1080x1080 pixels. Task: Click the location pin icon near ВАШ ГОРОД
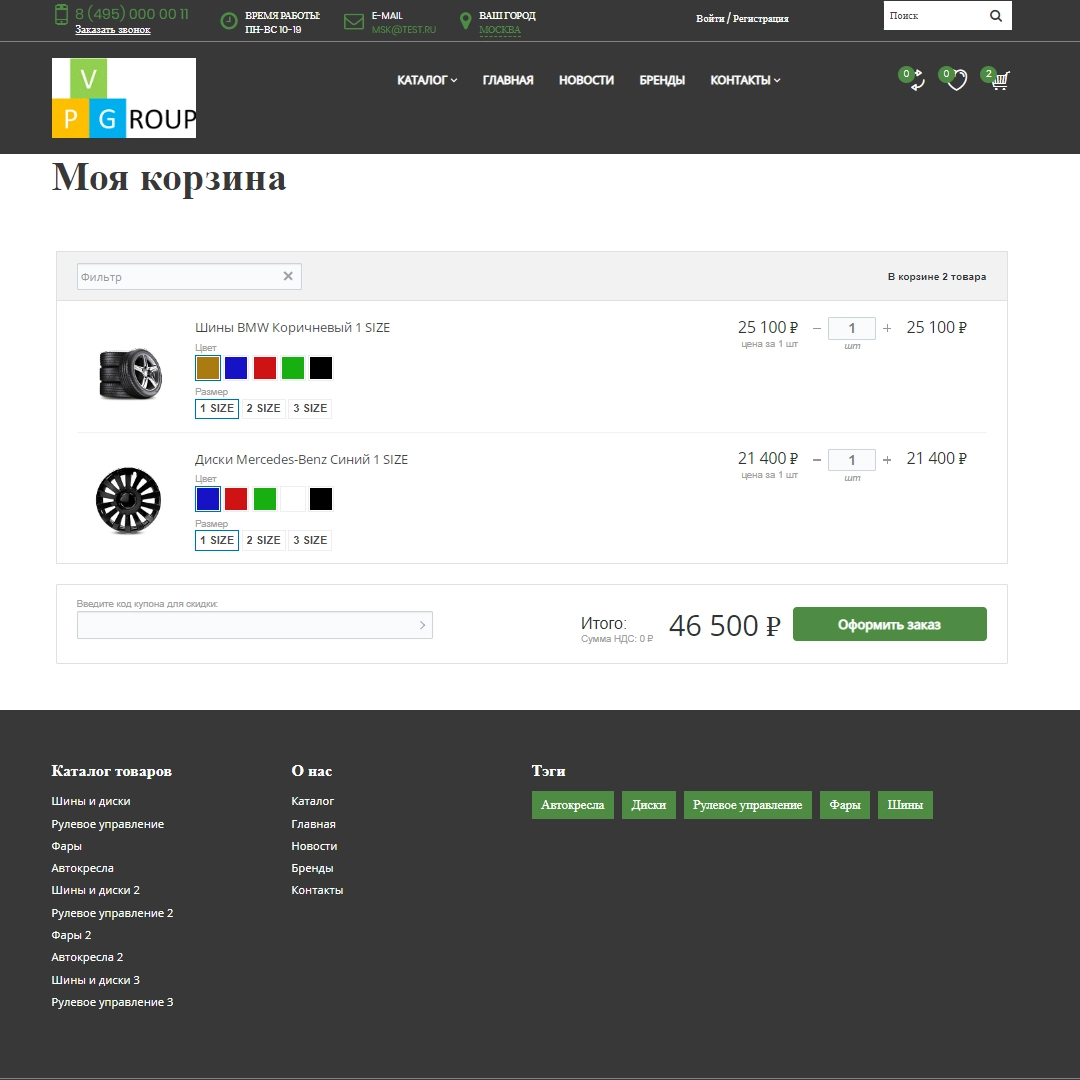point(465,21)
